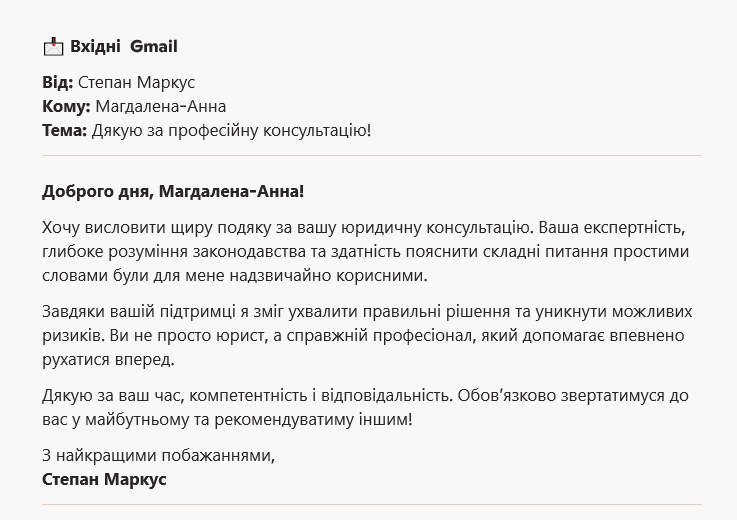Viewport: 737px width, 520px height.
Task: Click the paragraph starting Завдяки вашій підтримці
Action: point(367,335)
